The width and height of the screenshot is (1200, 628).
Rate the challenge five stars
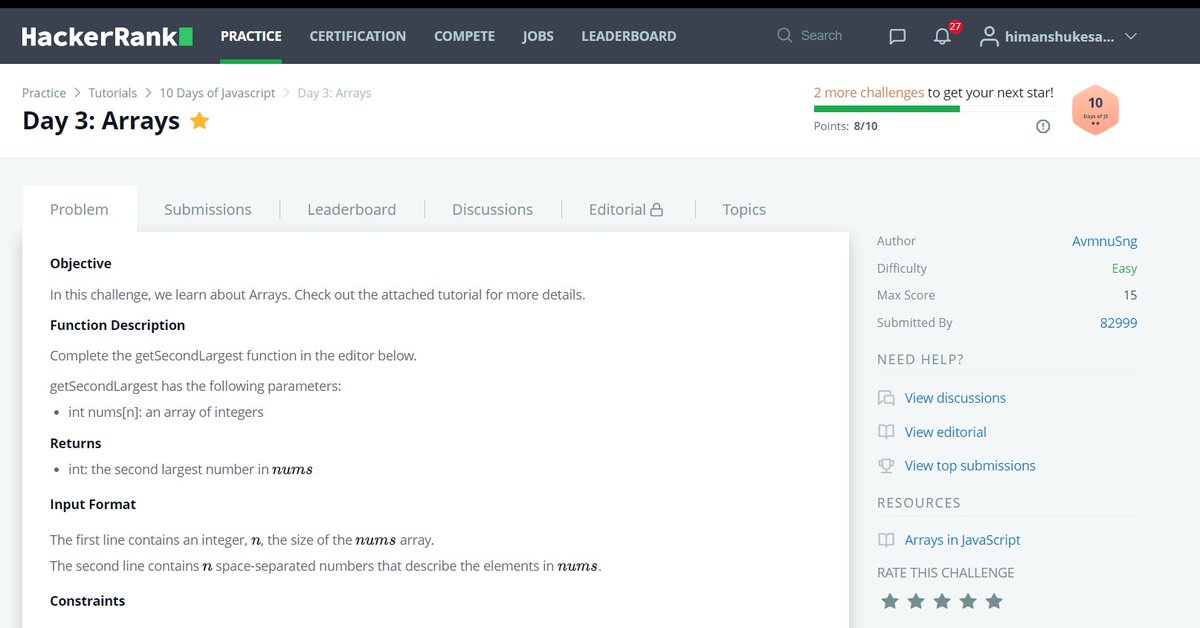(x=994, y=601)
